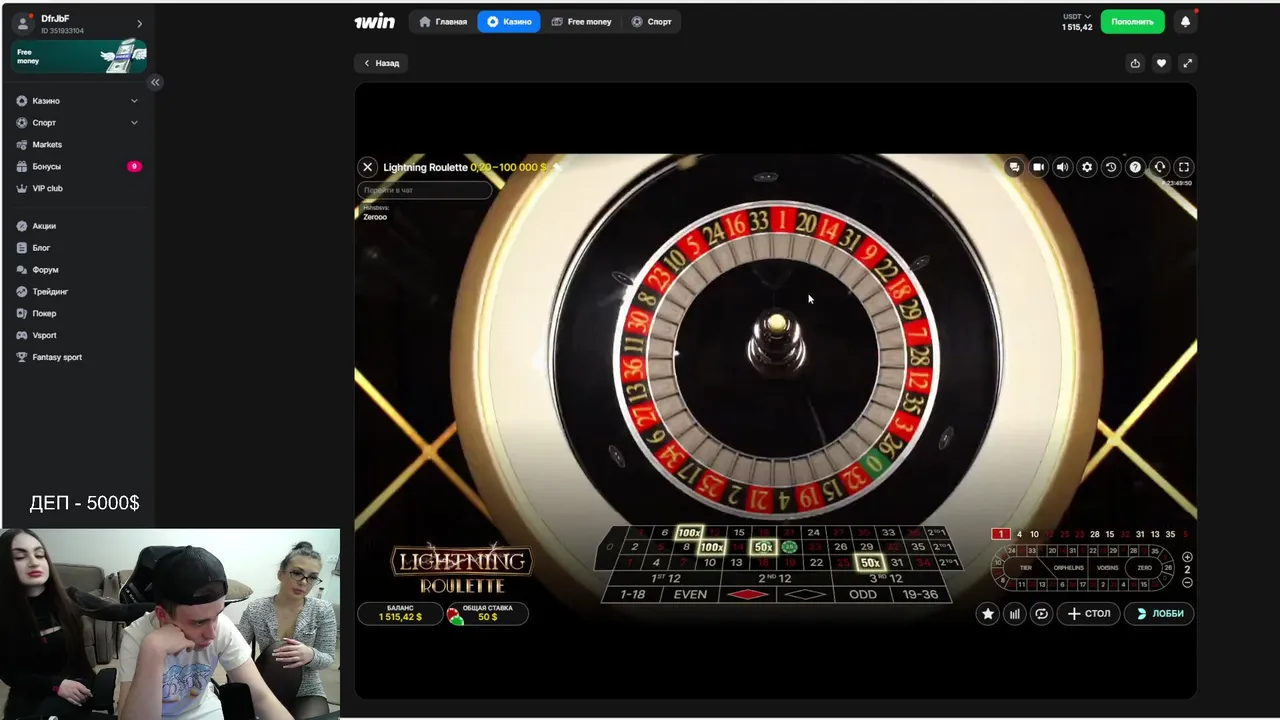The width and height of the screenshot is (1280, 720).
Task: Open favourite bets star icon
Action: [988, 614]
